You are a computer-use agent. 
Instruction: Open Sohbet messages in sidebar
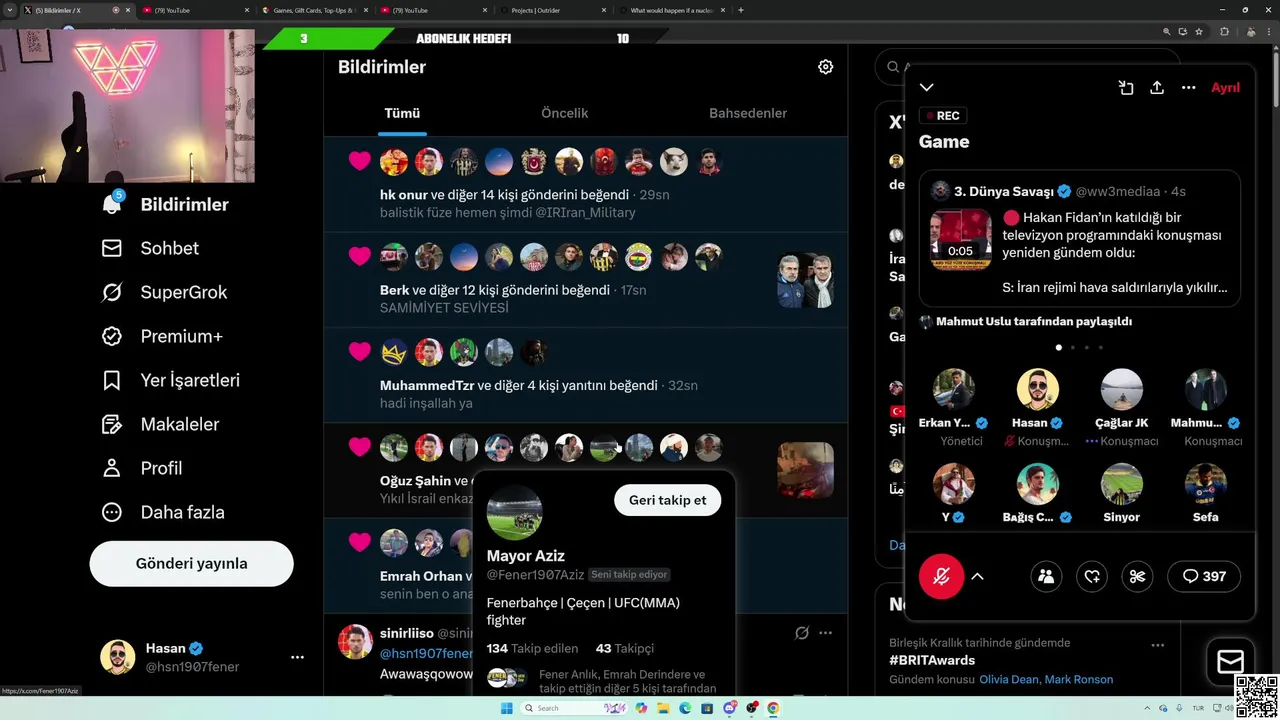pos(150,248)
